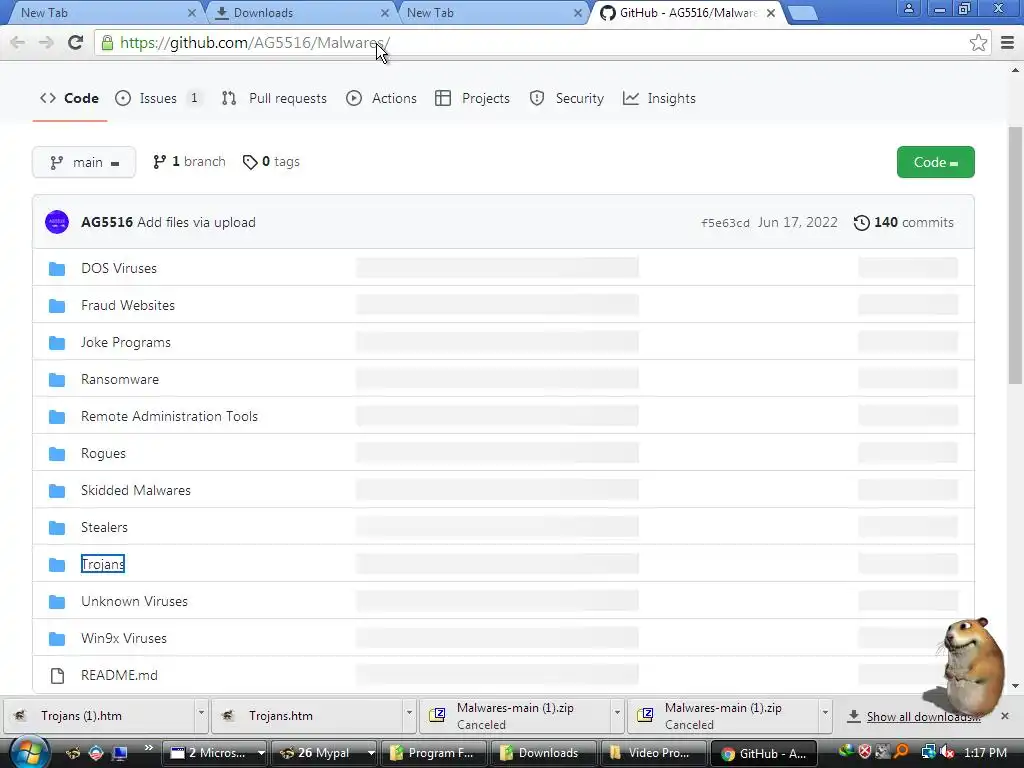Click Show all downloads link
The height and width of the screenshot is (768, 1024).
click(x=923, y=716)
